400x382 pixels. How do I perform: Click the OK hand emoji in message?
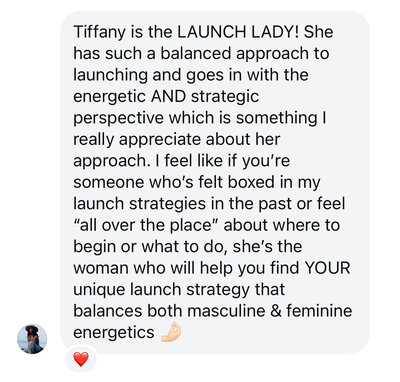coord(171,332)
